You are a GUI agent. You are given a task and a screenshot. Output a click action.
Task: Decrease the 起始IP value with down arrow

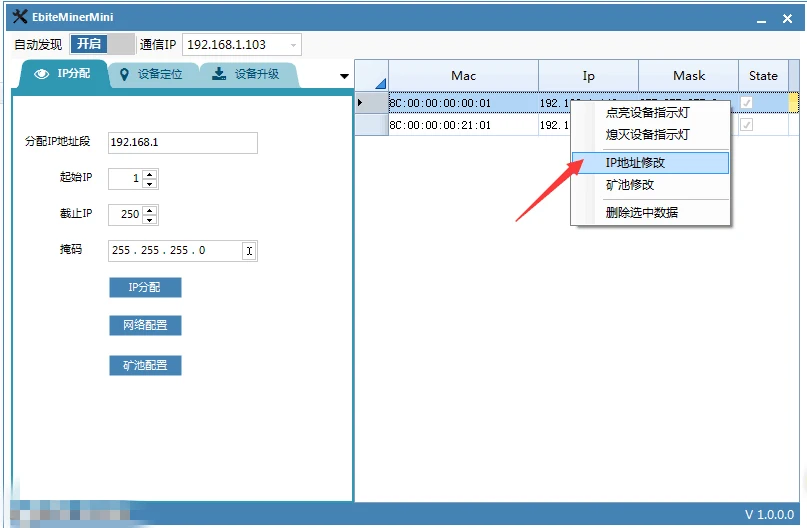(150, 184)
